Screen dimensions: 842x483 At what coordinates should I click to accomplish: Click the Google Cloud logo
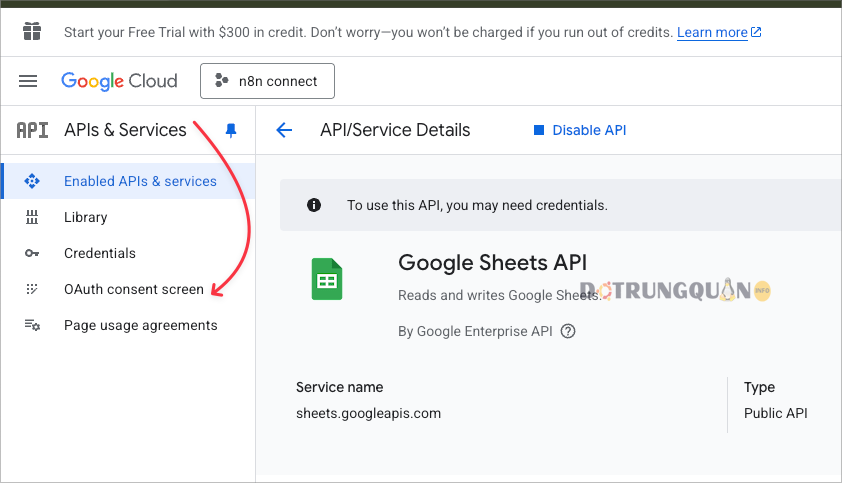(x=119, y=81)
